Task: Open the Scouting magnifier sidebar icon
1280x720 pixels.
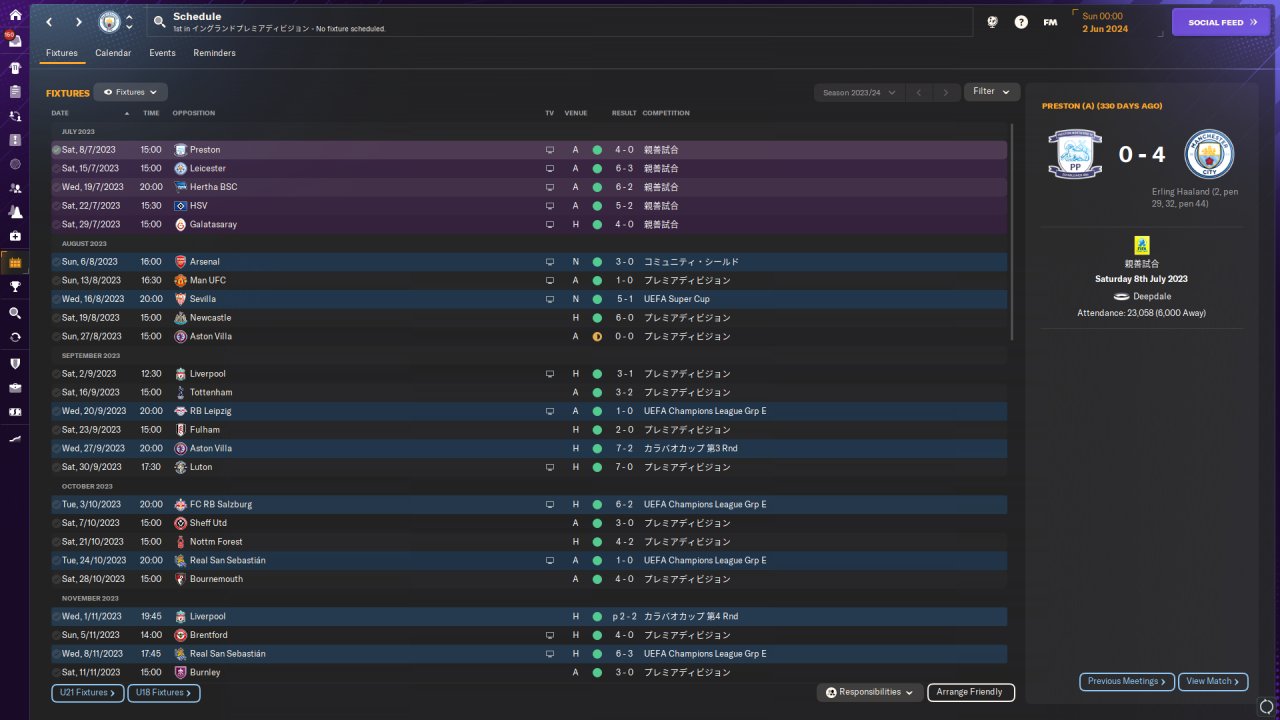Action: coord(14,313)
